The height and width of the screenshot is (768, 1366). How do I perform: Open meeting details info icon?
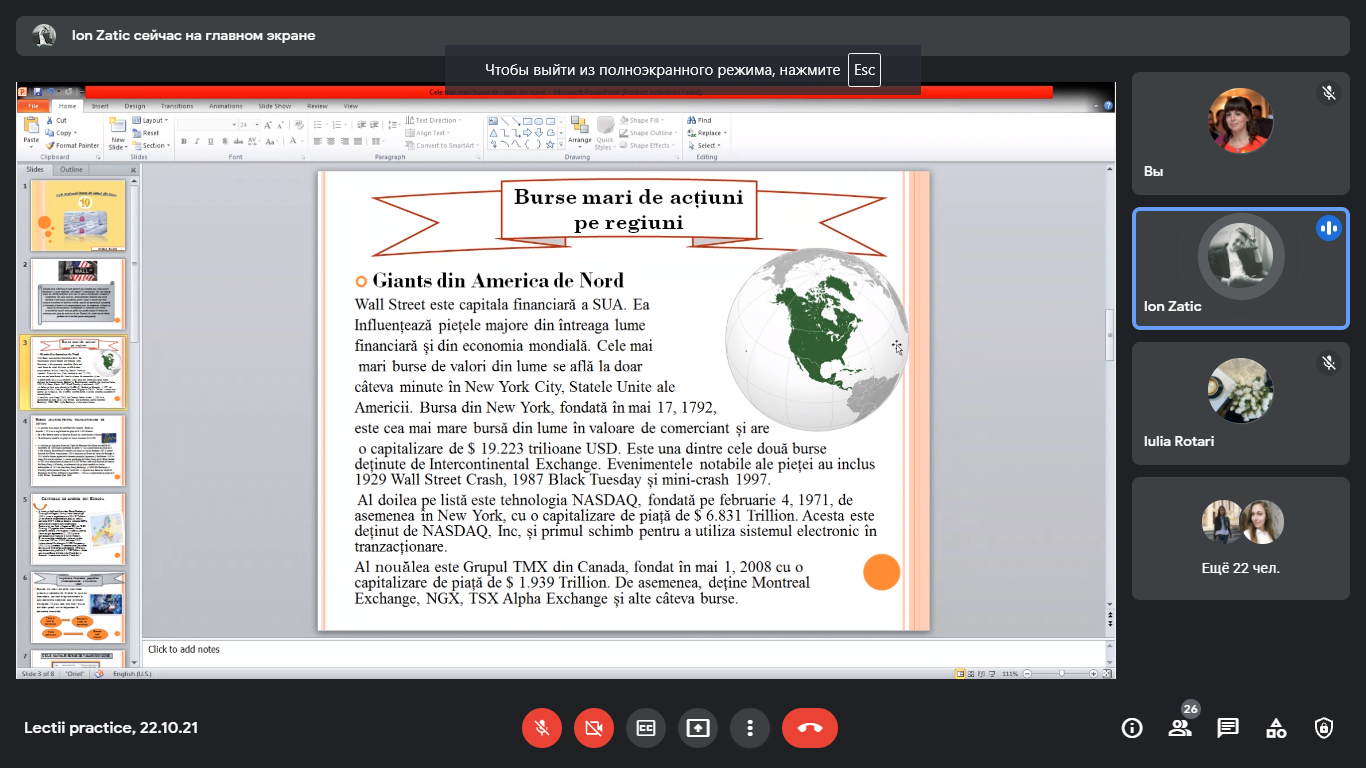click(1132, 728)
